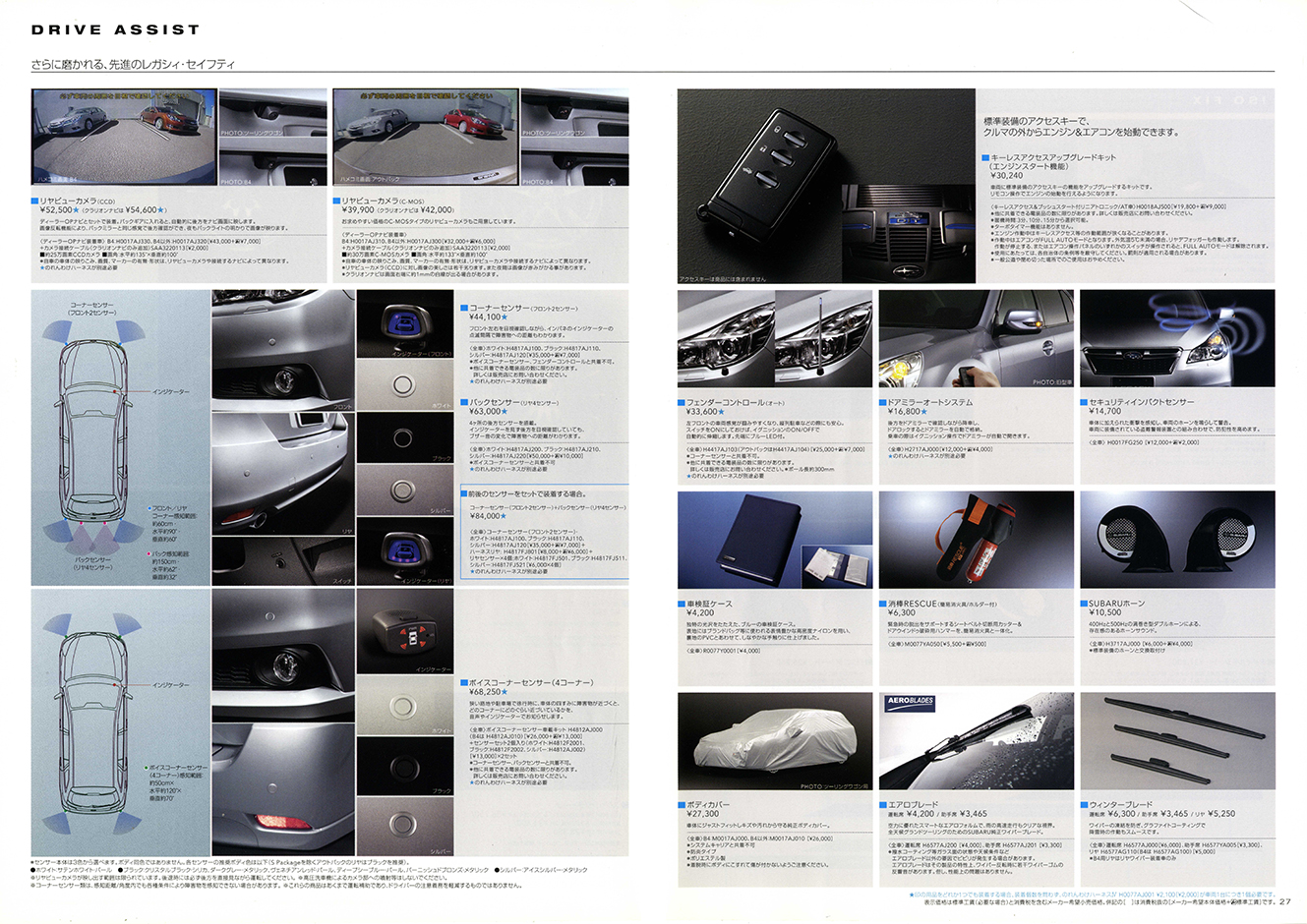1307x924 pixels.
Task: Open the rear bumper photo labeled リヤ
Action: [283, 475]
